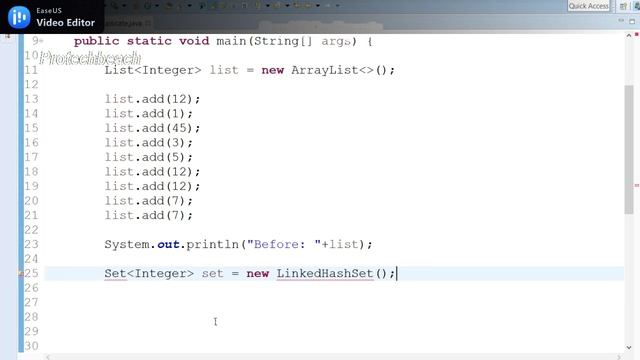This screenshot has width=640, height=360.
Task: Click line number 29 in the gutter
Action: [x=31, y=331]
